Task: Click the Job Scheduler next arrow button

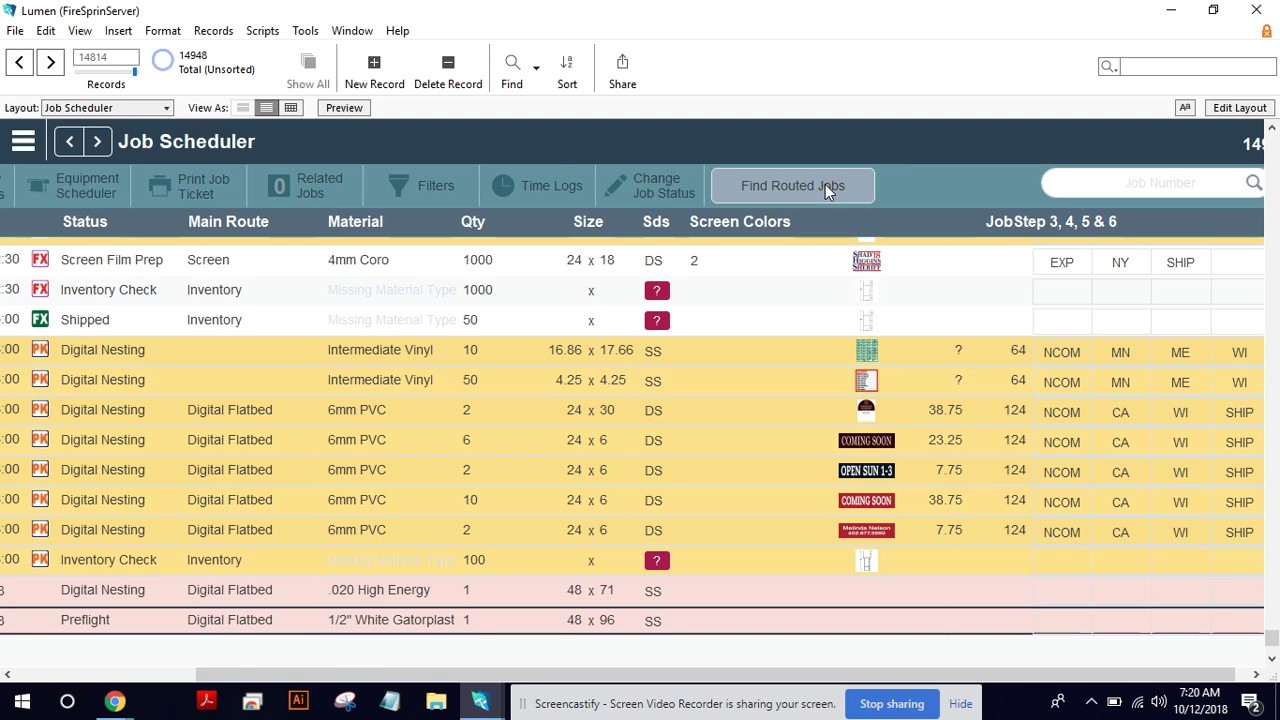Action: pyautogui.click(x=97, y=142)
